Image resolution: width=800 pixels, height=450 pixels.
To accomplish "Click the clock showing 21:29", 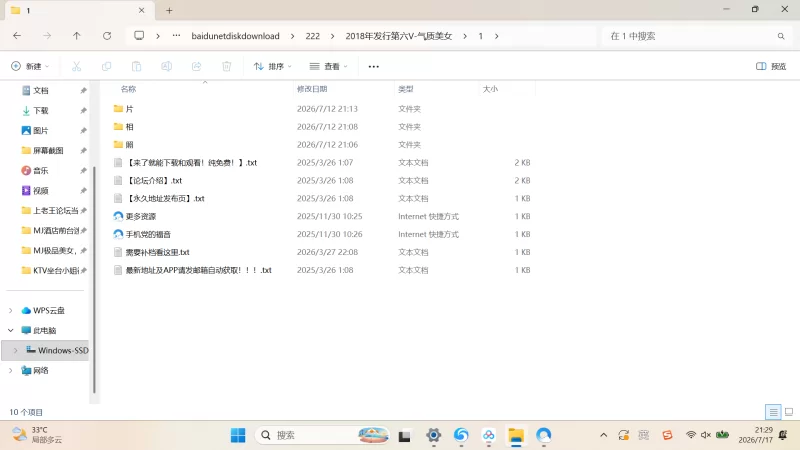I will click(x=756, y=435).
